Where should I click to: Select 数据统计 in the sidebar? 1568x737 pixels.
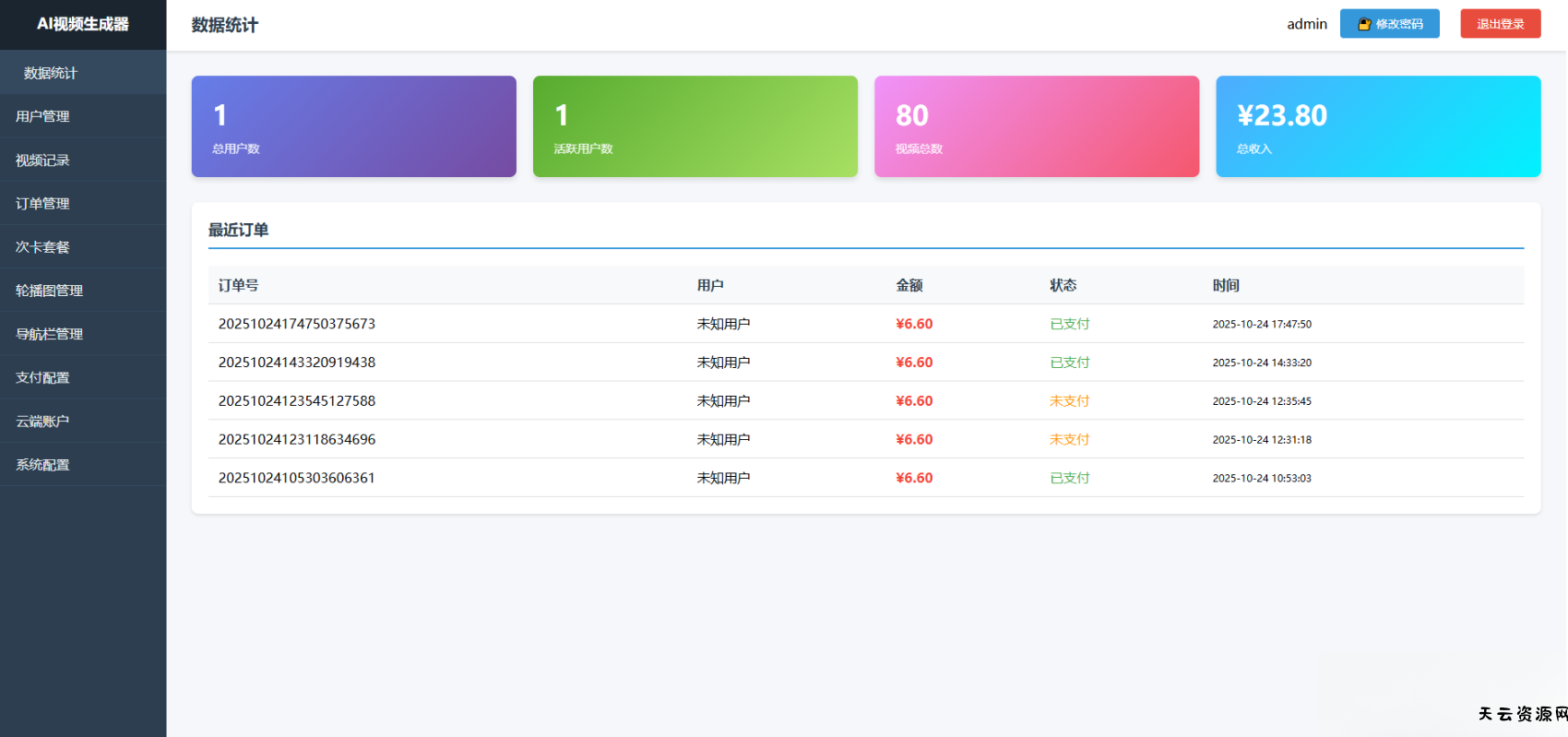[x=51, y=73]
